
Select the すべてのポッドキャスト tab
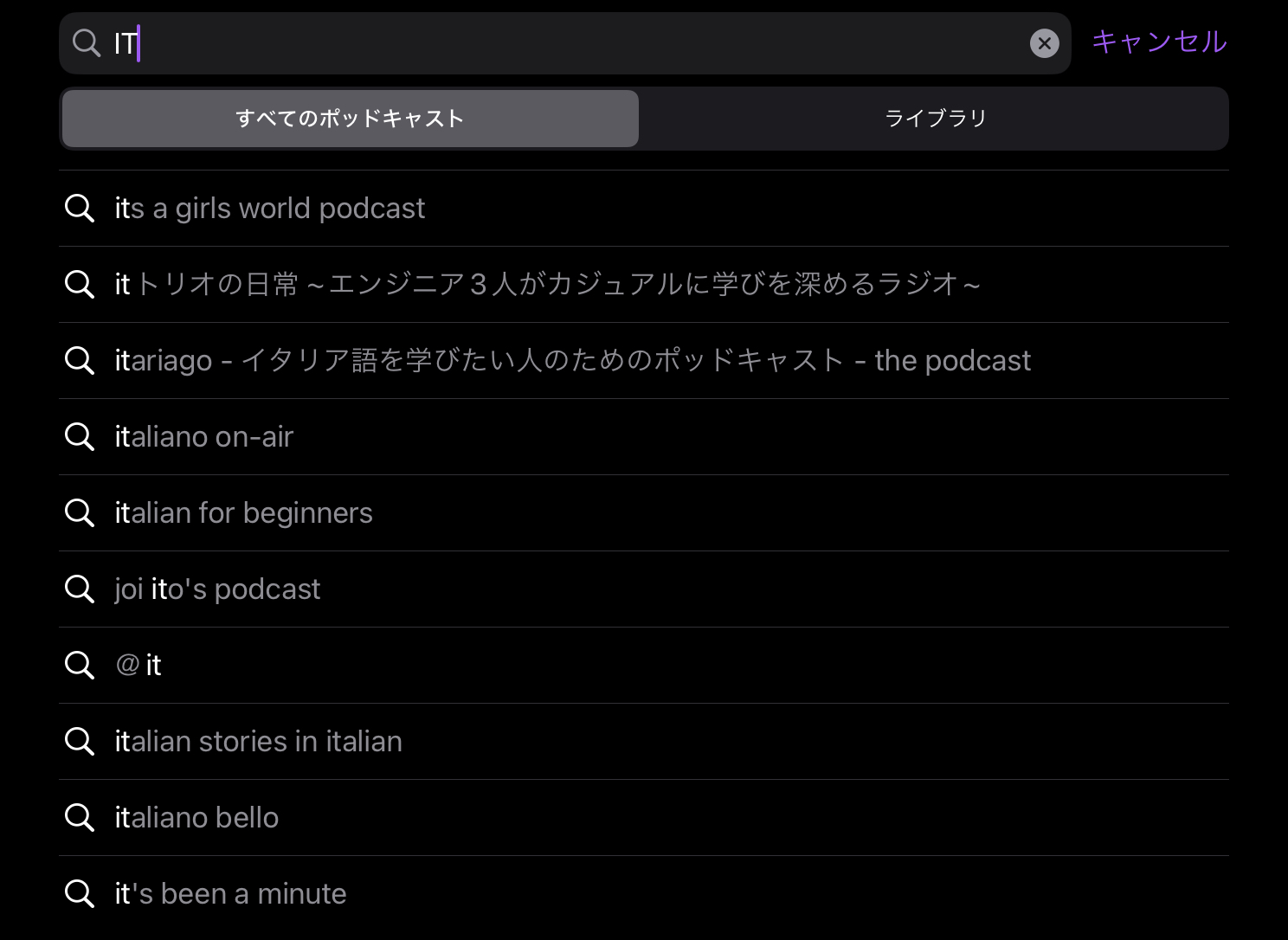(x=351, y=119)
